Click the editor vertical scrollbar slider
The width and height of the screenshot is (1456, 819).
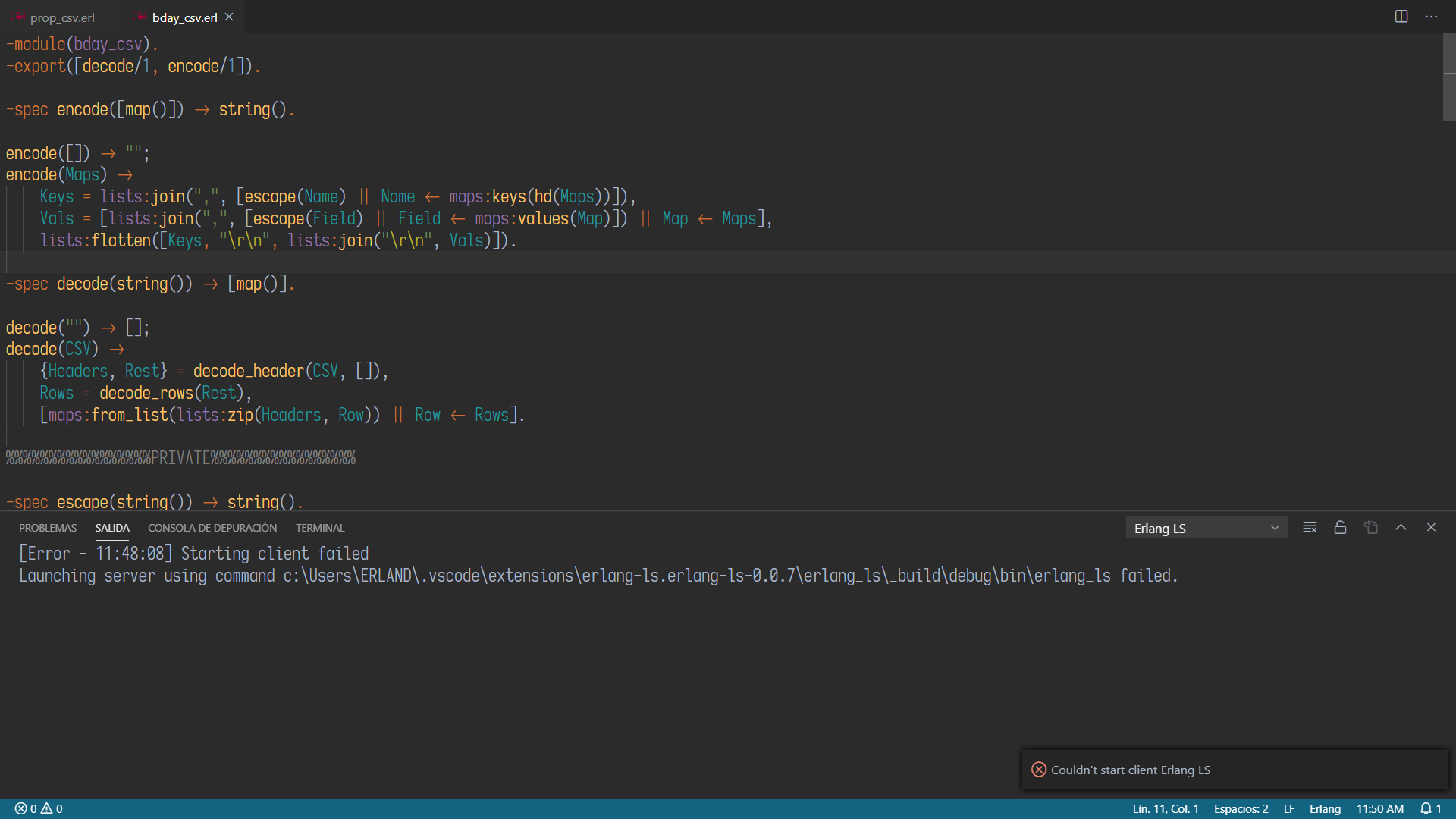[x=1448, y=77]
